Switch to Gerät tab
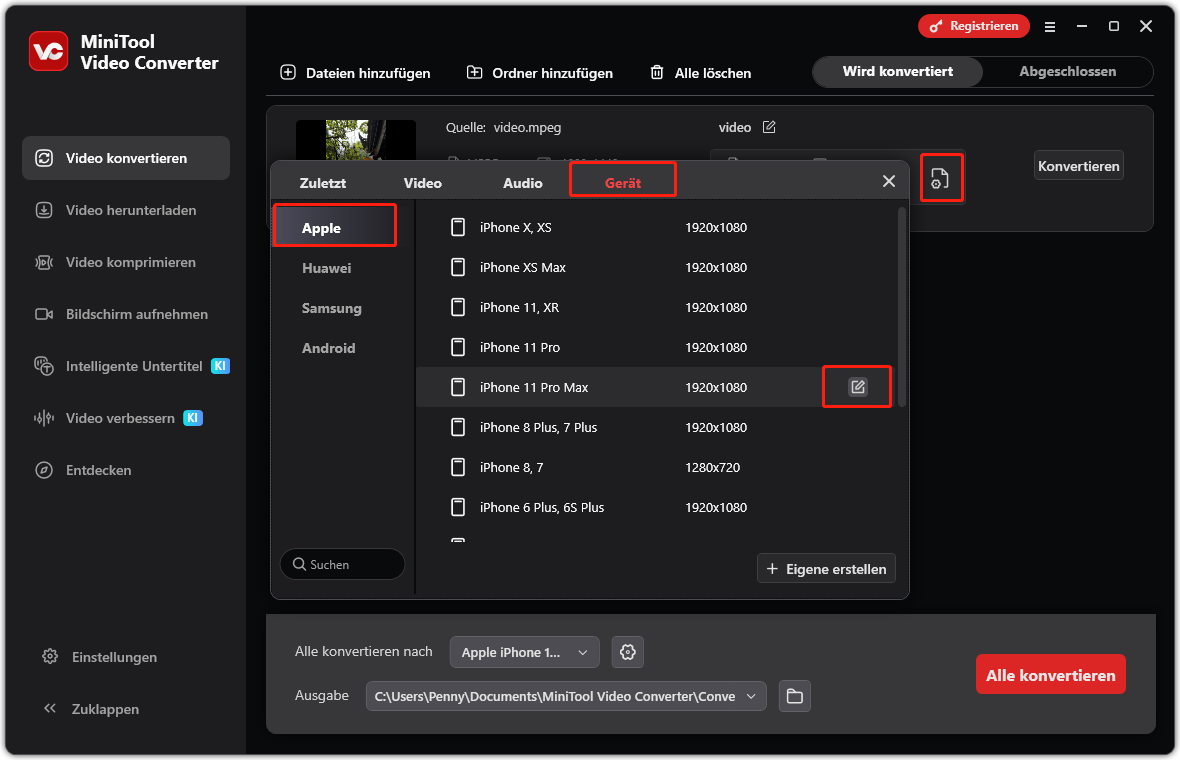 (x=622, y=183)
